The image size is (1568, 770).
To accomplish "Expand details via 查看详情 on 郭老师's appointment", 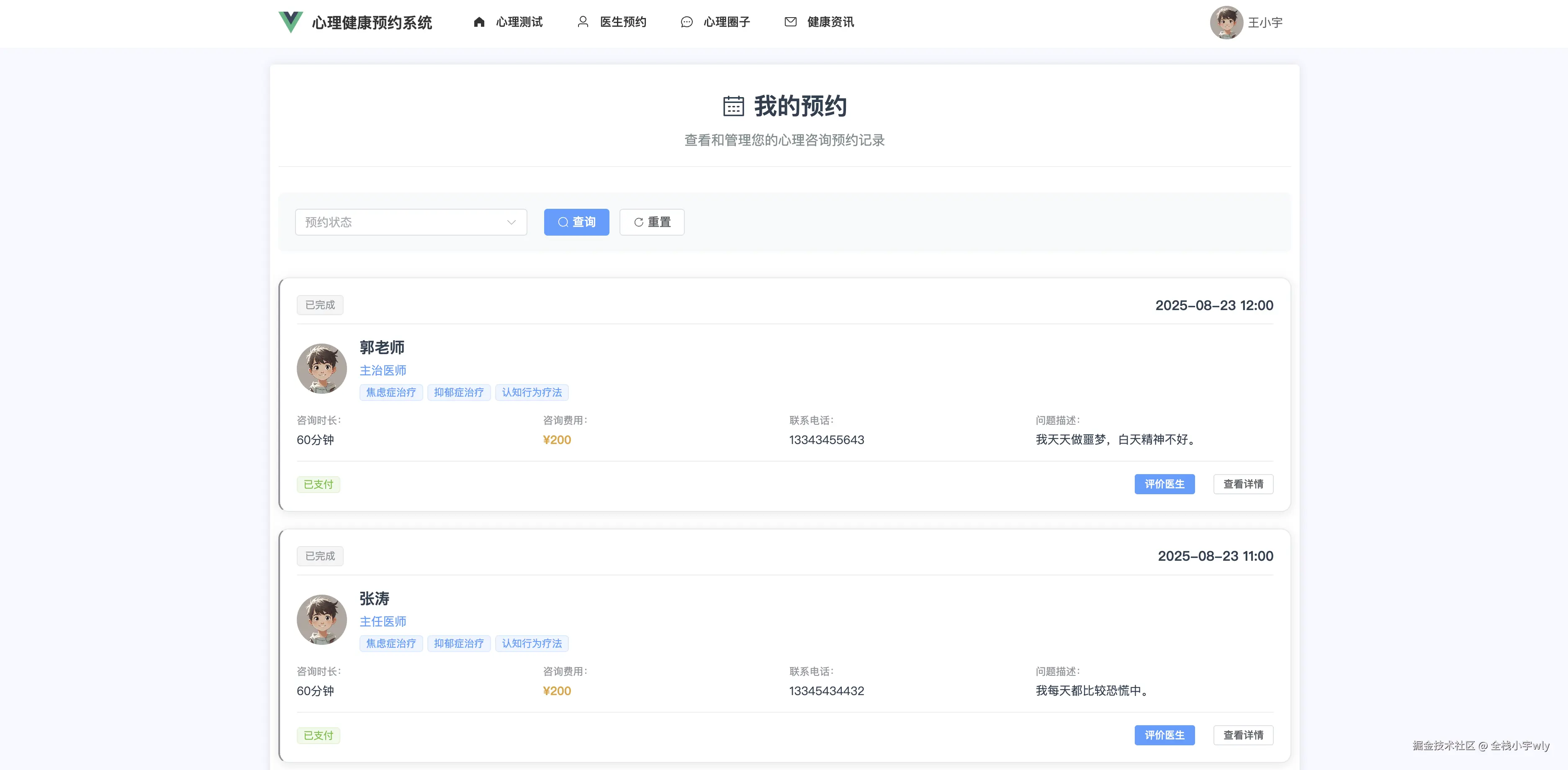I will (x=1243, y=484).
